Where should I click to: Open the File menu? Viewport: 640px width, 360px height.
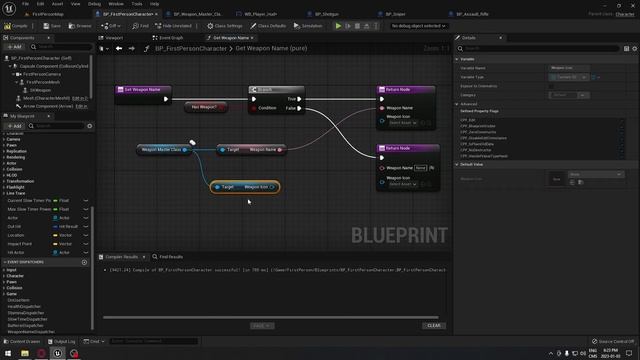[x=25, y=4]
